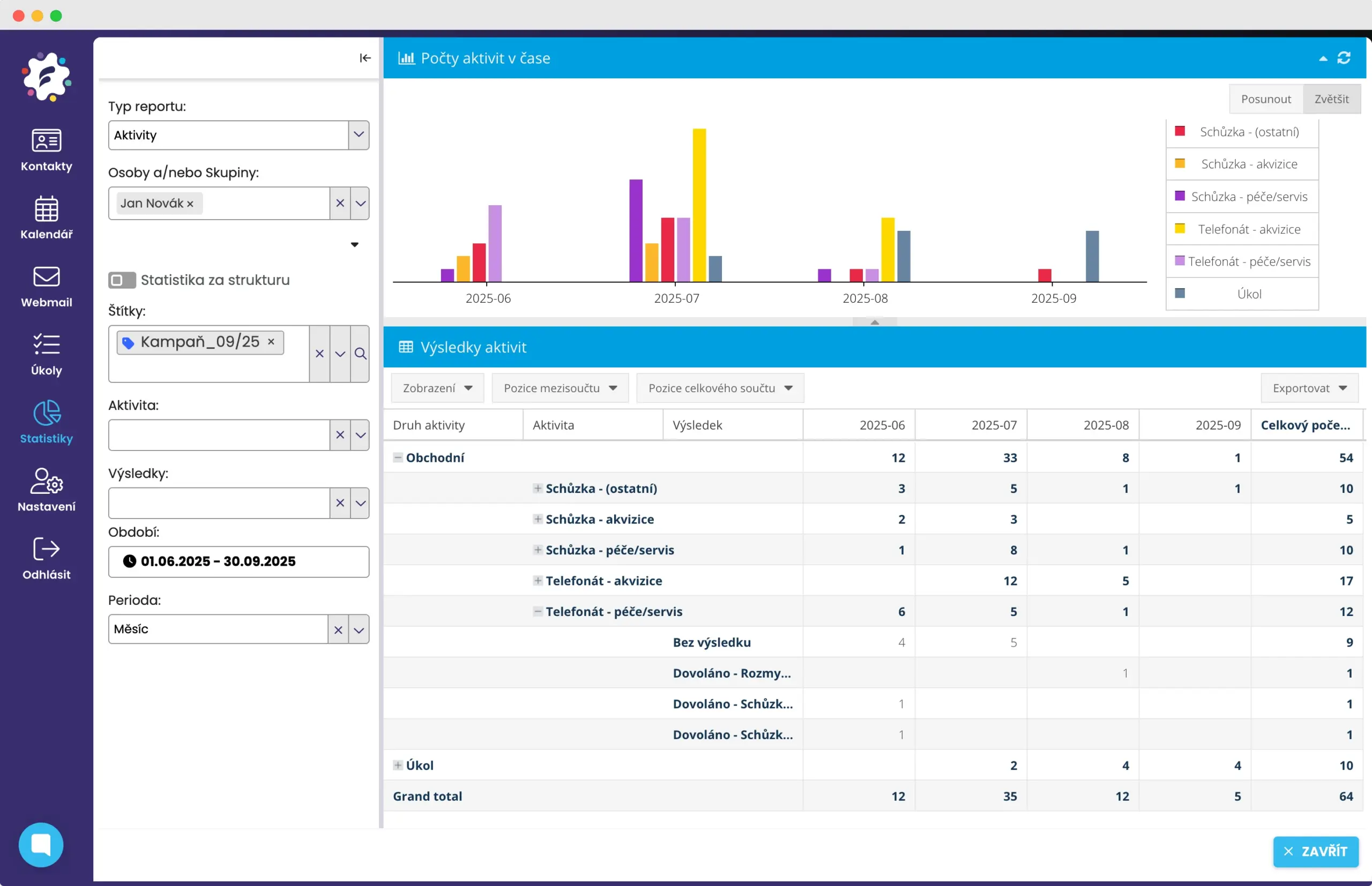Click the Úkol legend color swatch

click(1180, 294)
